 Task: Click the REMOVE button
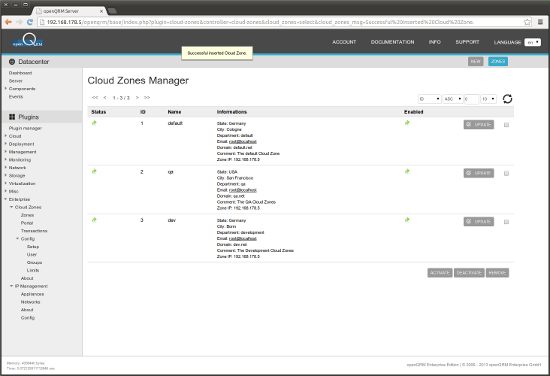497,273
